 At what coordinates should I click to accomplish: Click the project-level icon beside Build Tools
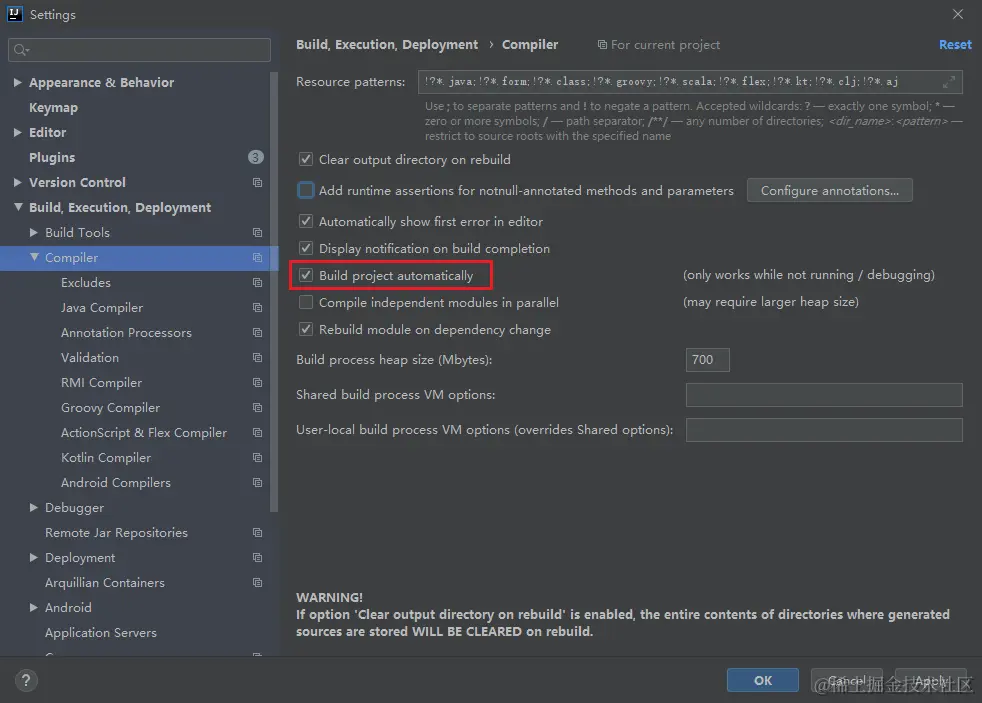tap(257, 232)
